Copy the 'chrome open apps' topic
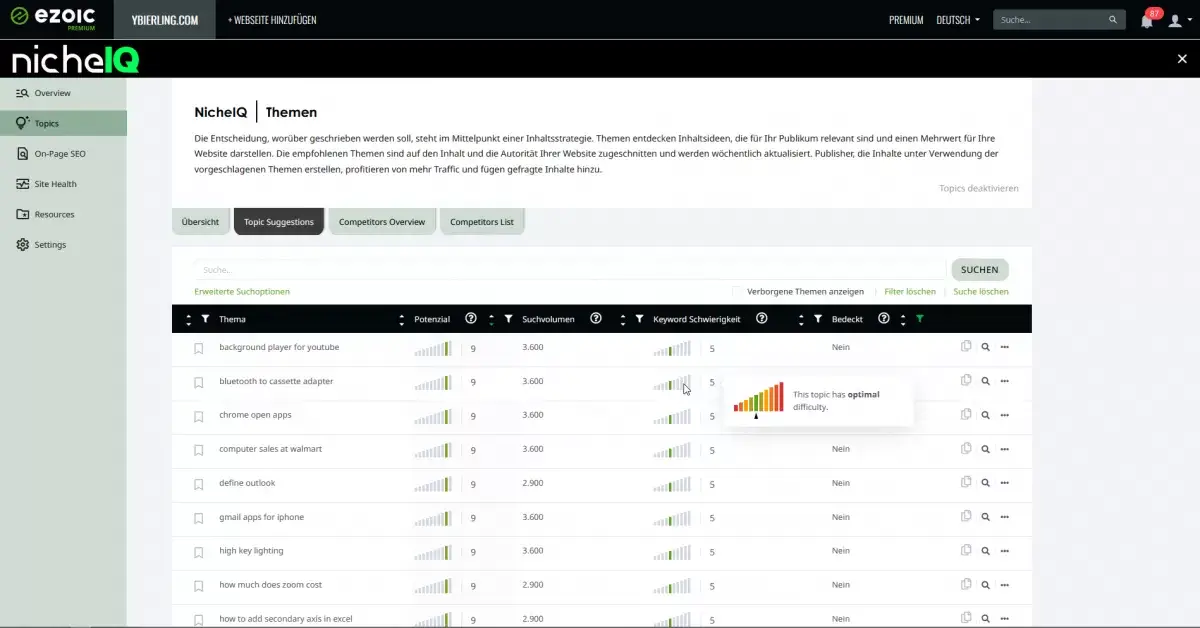 (966, 414)
